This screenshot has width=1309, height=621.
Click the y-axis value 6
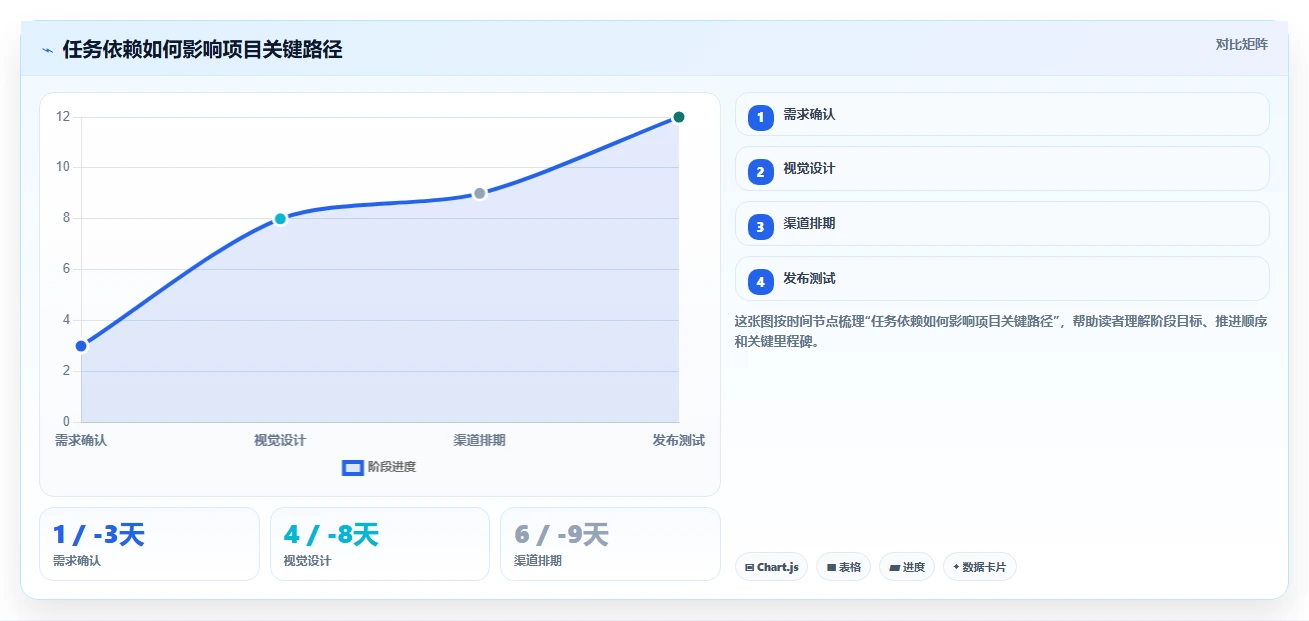pos(66,269)
